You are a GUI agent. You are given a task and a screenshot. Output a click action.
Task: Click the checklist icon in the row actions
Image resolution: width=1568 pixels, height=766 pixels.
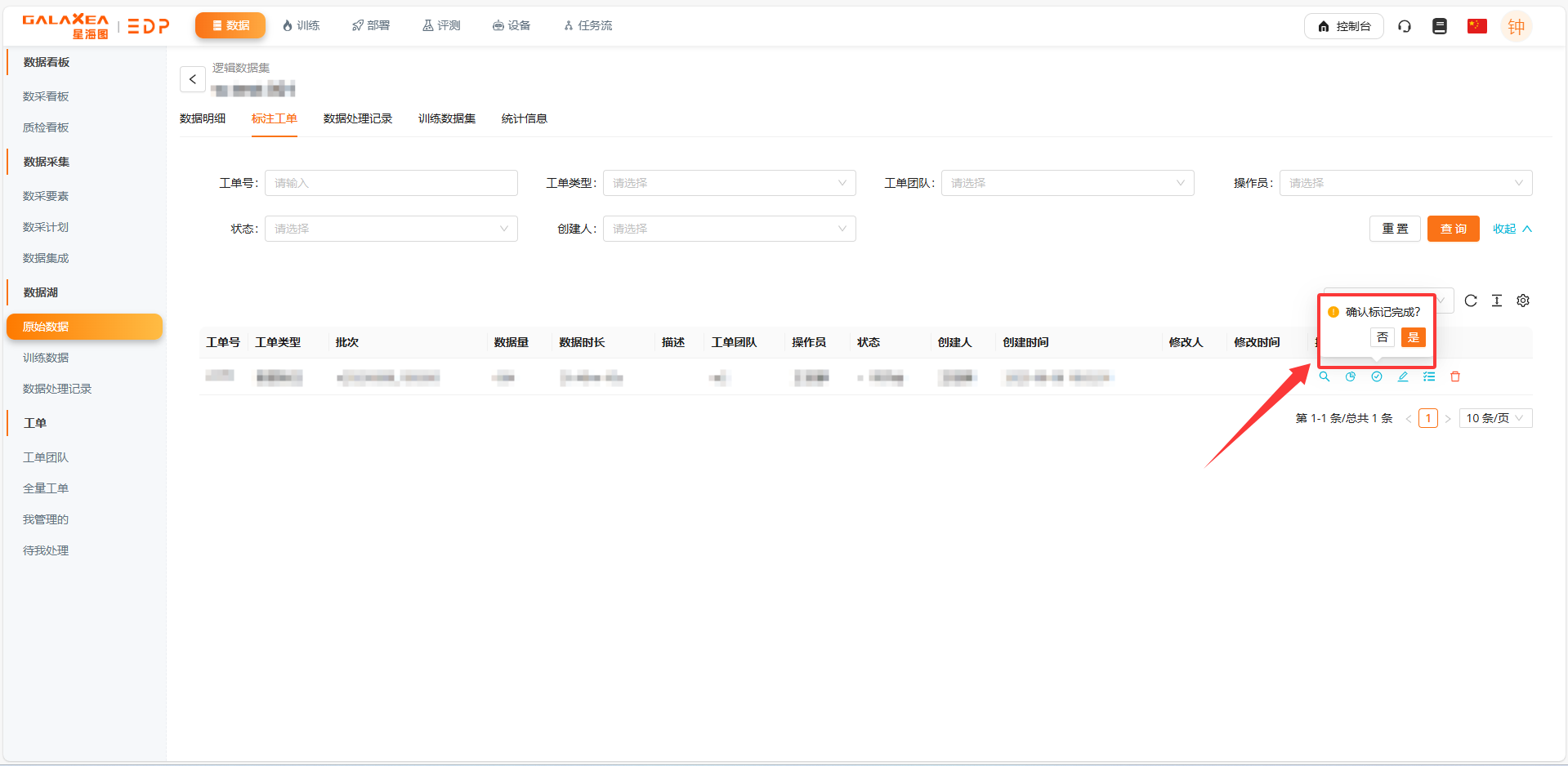coord(1429,376)
